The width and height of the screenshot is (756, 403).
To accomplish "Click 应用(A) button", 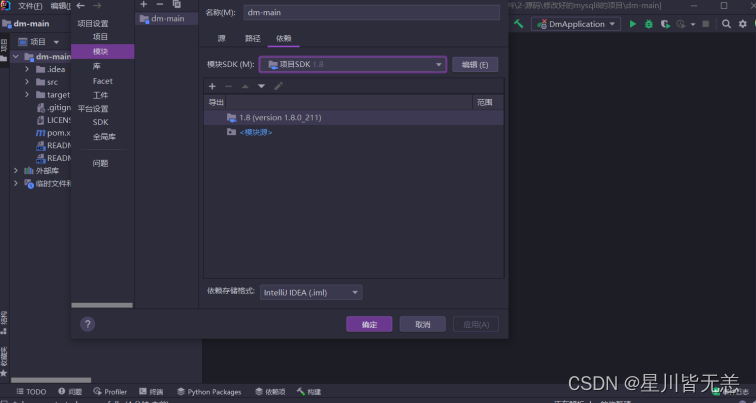I will click(x=476, y=324).
